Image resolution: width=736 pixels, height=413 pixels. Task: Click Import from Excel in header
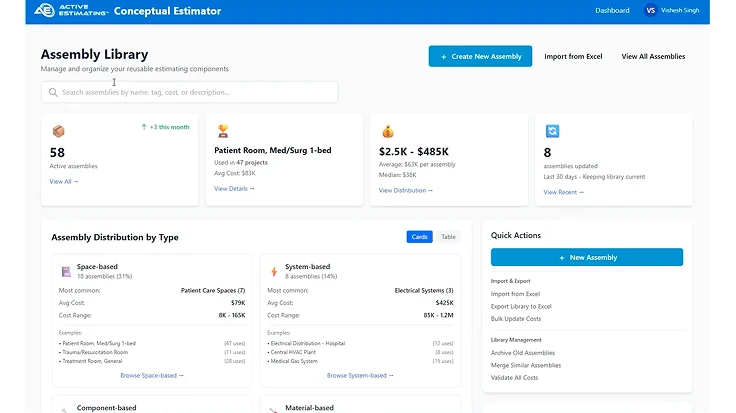click(x=573, y=57)
